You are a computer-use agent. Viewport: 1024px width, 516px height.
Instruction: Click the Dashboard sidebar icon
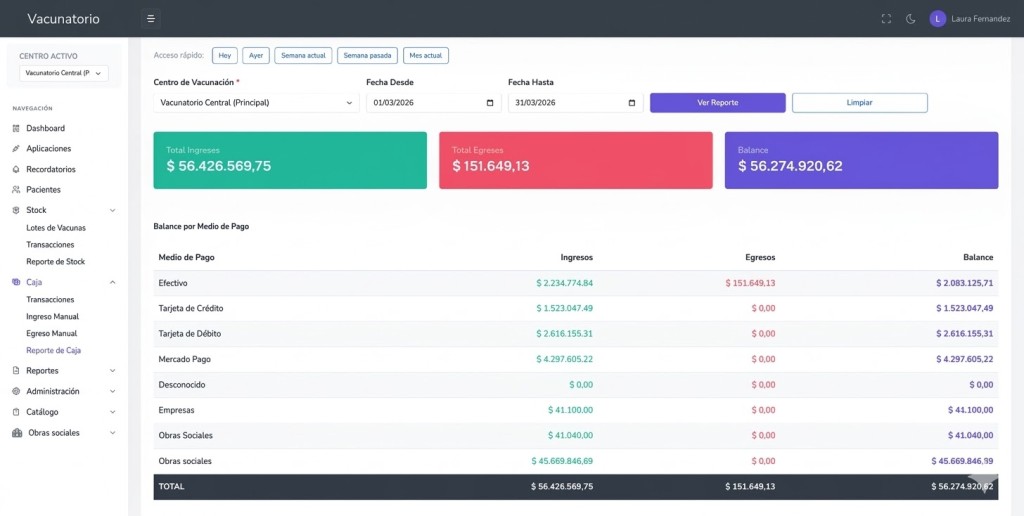click(x=16, y=128)
